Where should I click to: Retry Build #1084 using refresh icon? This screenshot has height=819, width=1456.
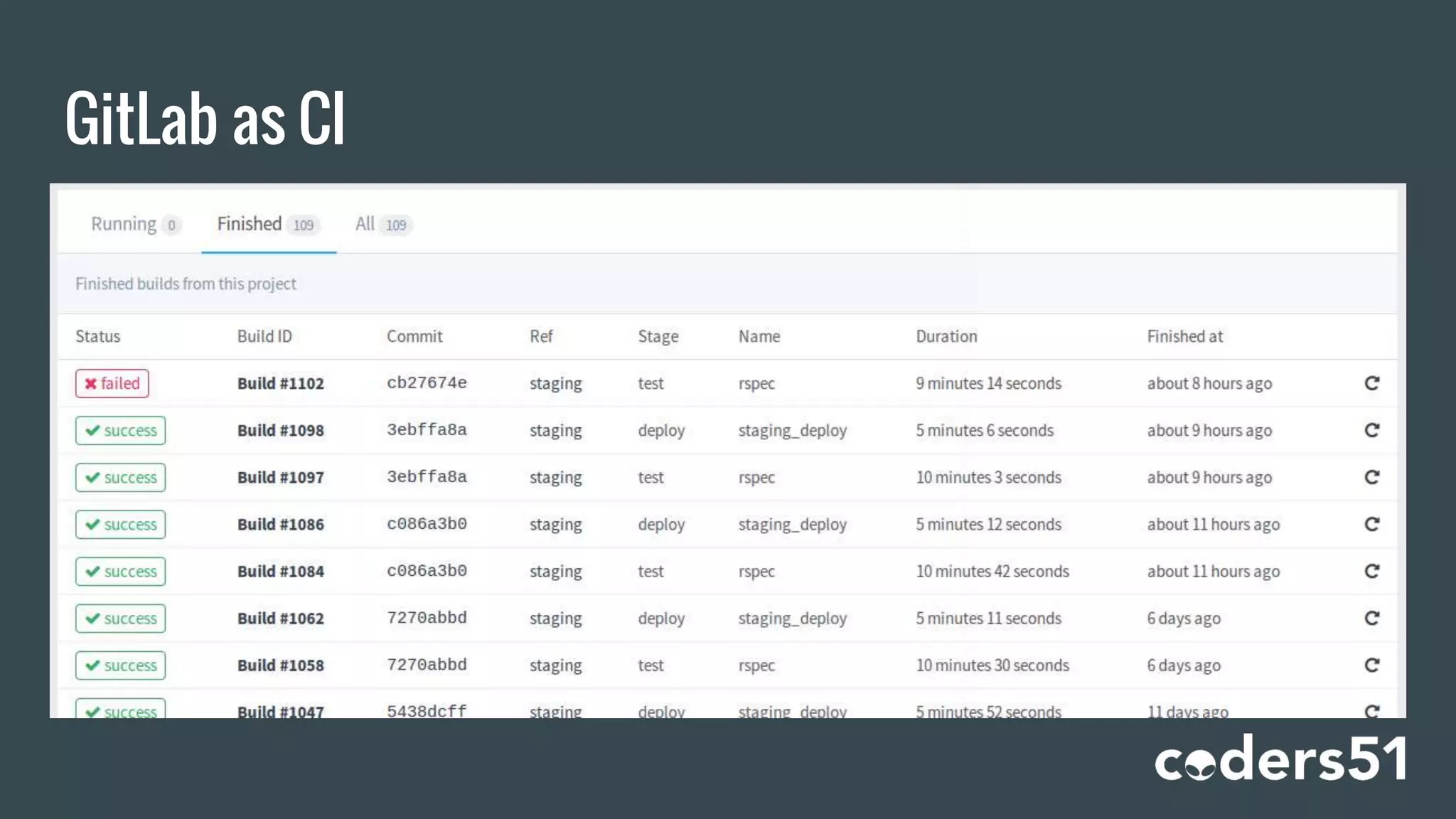click(x=1371, y=571)
